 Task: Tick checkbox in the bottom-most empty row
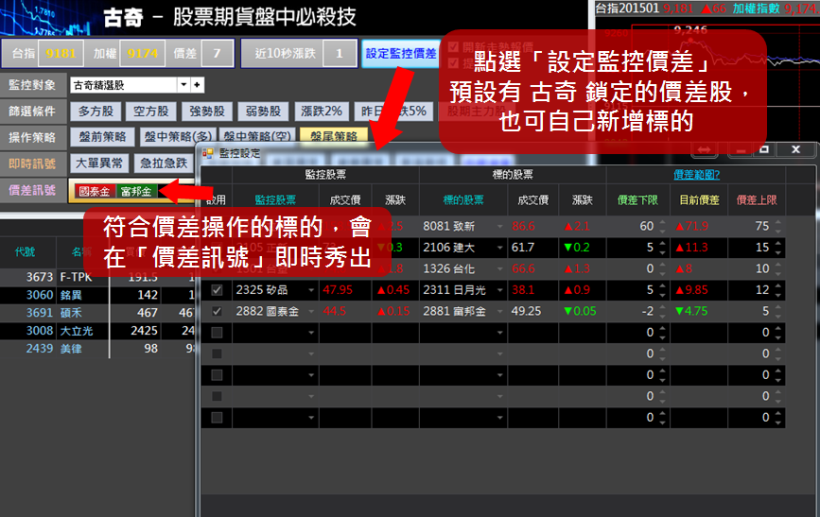217,417
